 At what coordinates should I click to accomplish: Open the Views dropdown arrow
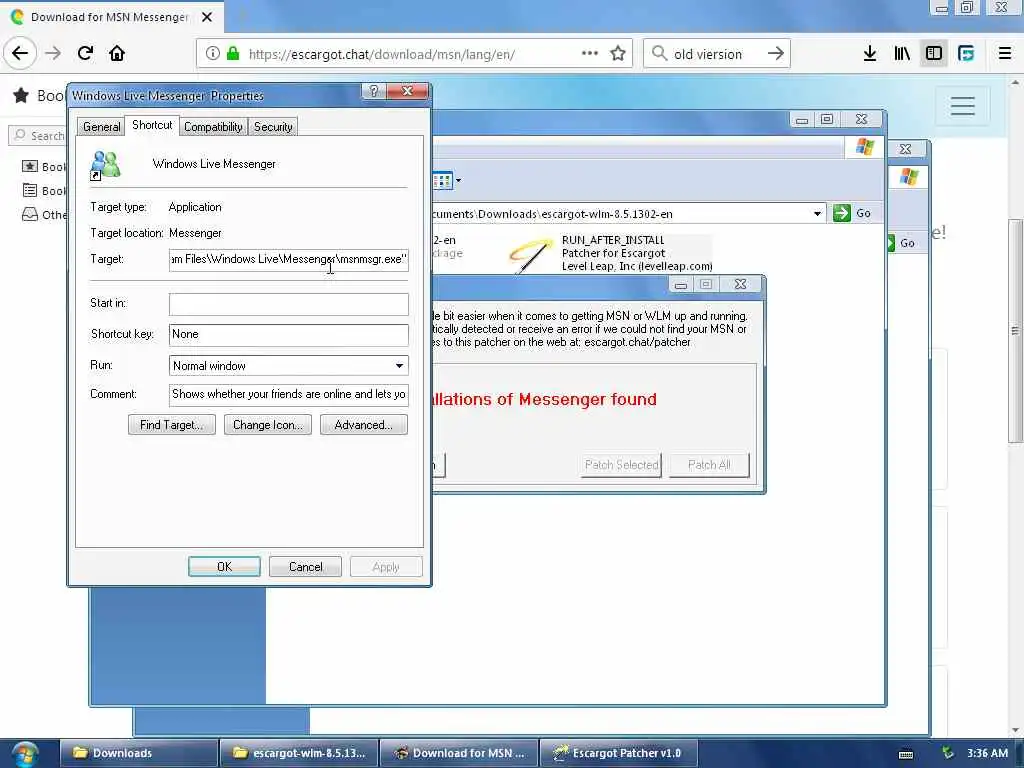click(458, 181)
